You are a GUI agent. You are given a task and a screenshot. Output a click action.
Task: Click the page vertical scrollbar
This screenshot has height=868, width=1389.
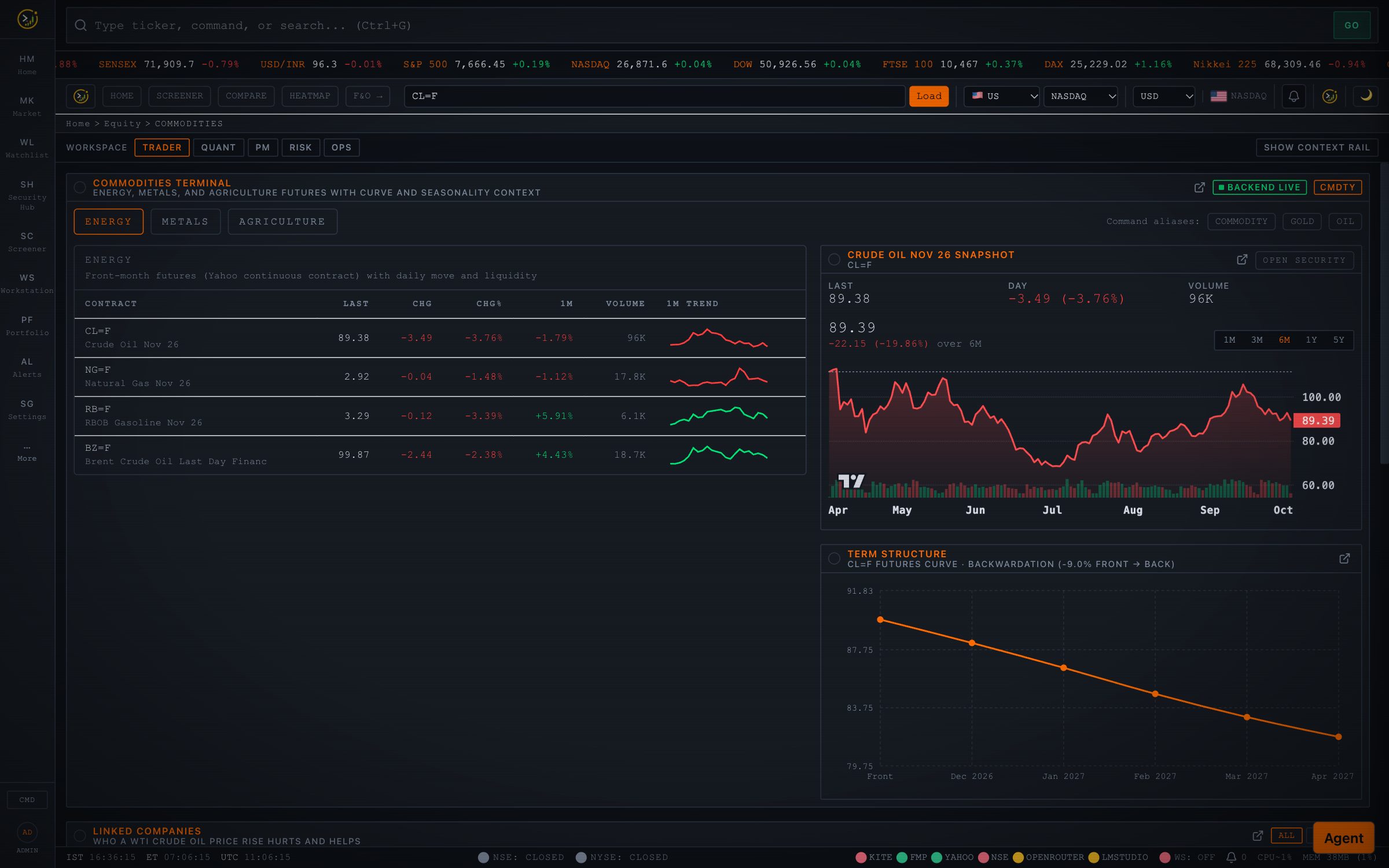[x=1384, y=312]
